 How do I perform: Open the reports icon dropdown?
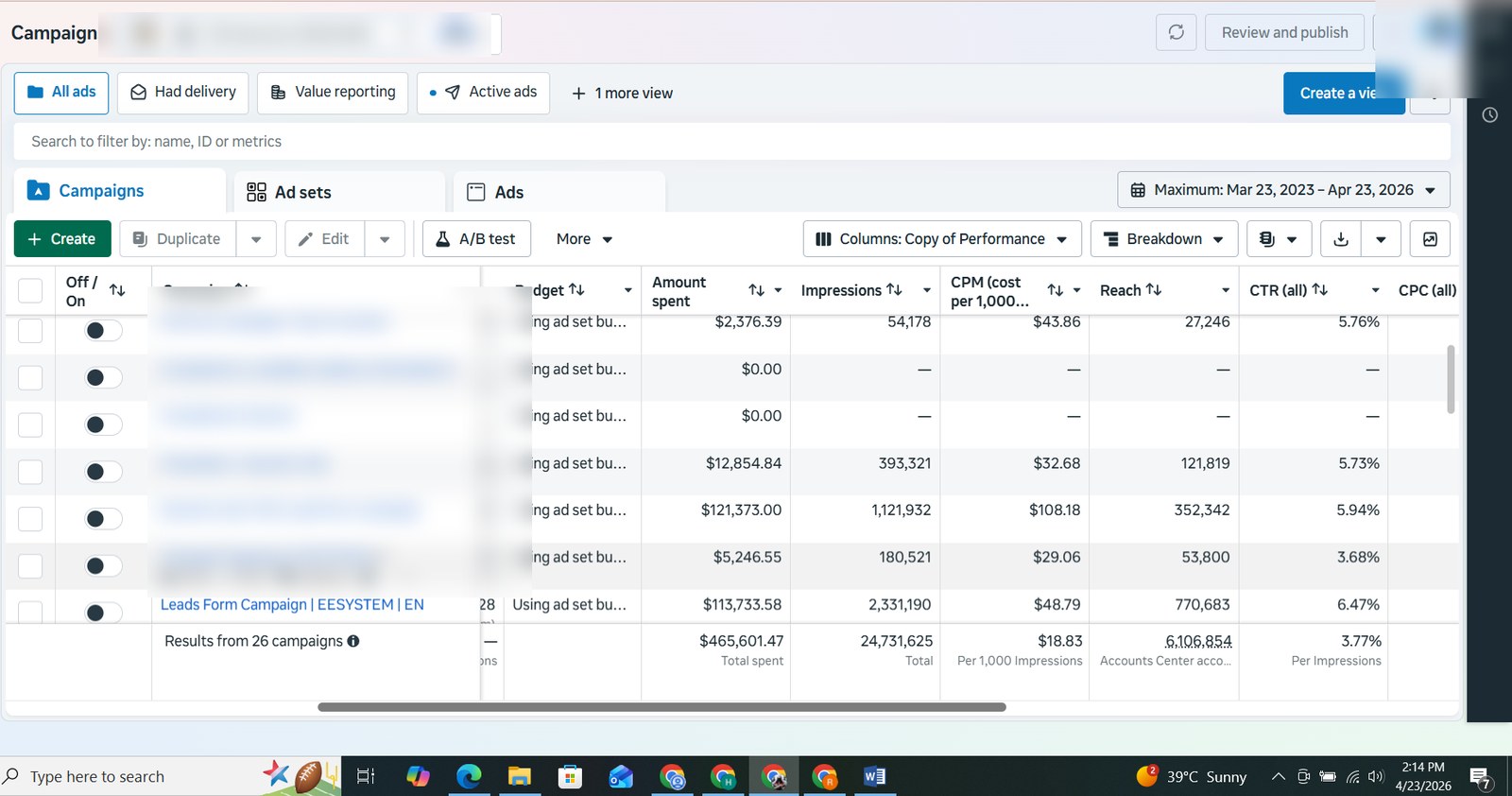[x=1279, y=239]
